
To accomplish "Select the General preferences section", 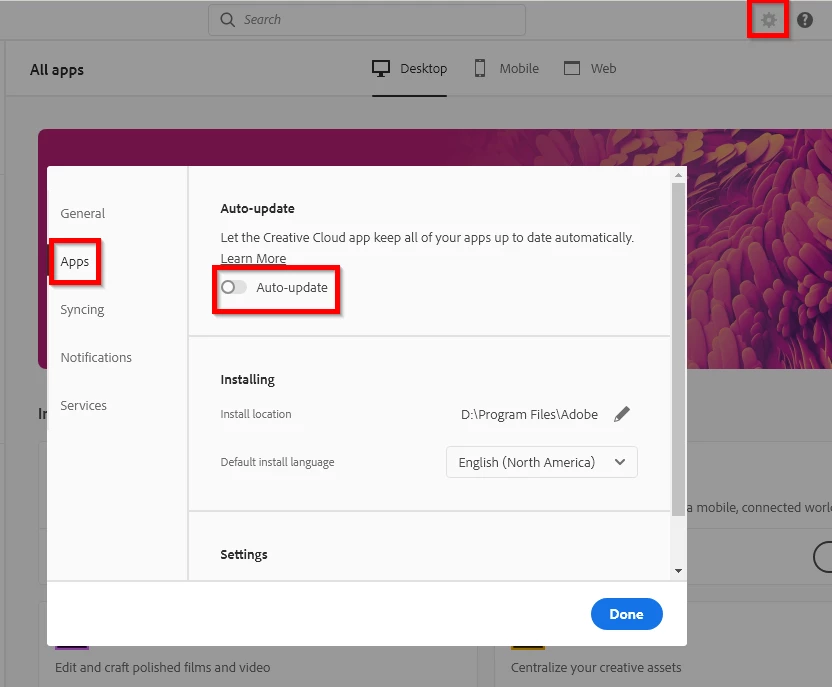I will 83,213.
